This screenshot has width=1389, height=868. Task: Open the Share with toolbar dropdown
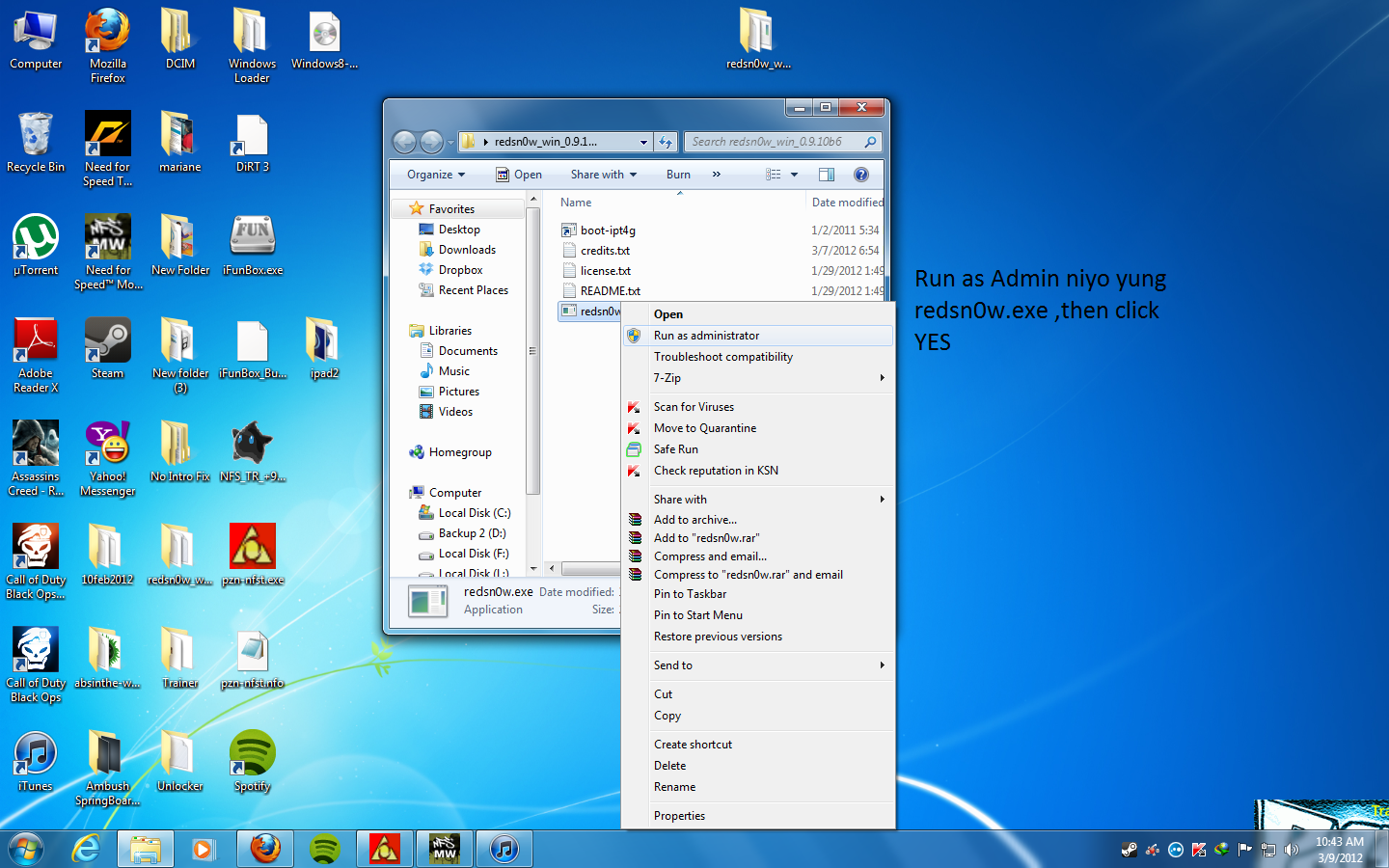point(604,175)
